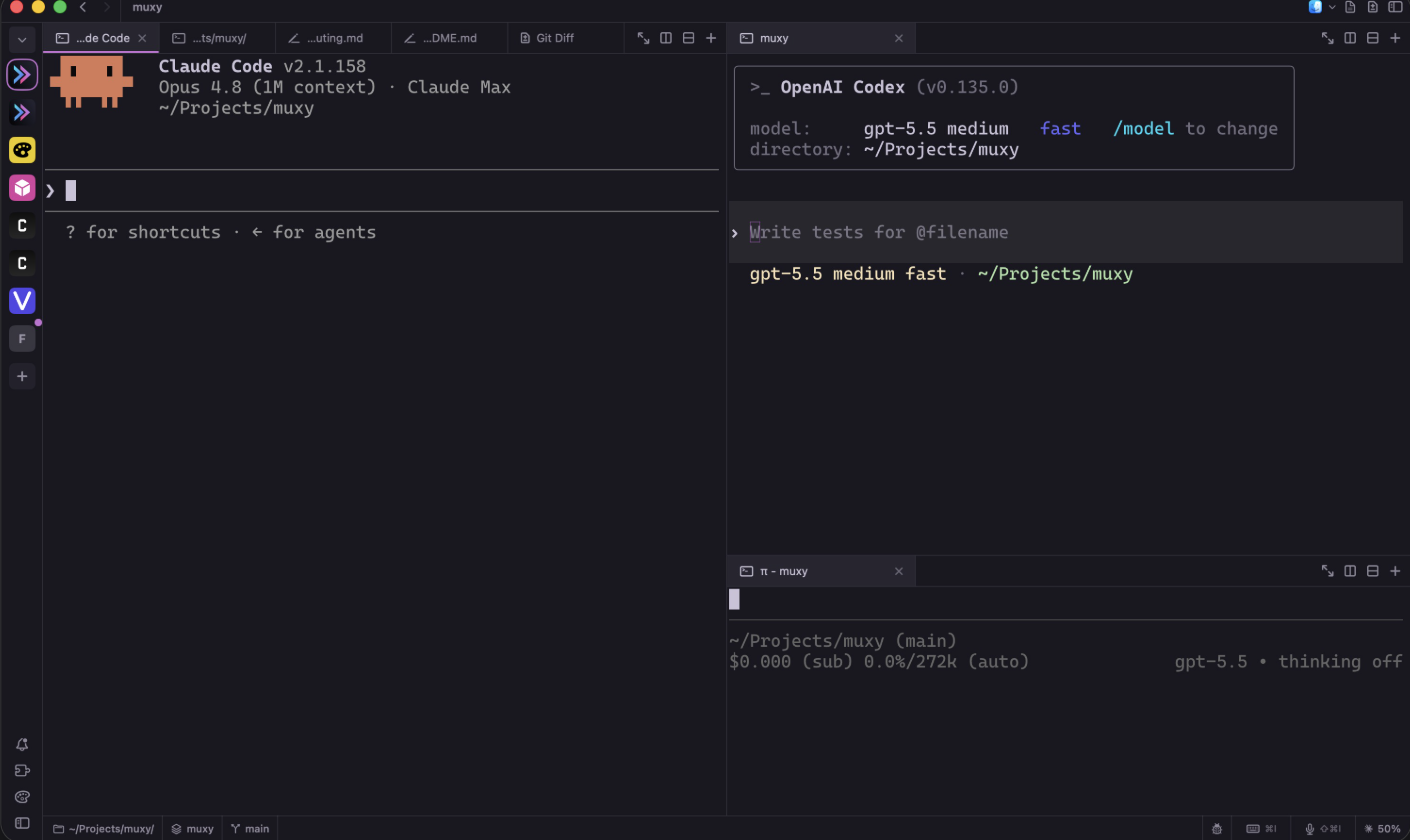Focus the π terminal input line

coord(1066,599)
